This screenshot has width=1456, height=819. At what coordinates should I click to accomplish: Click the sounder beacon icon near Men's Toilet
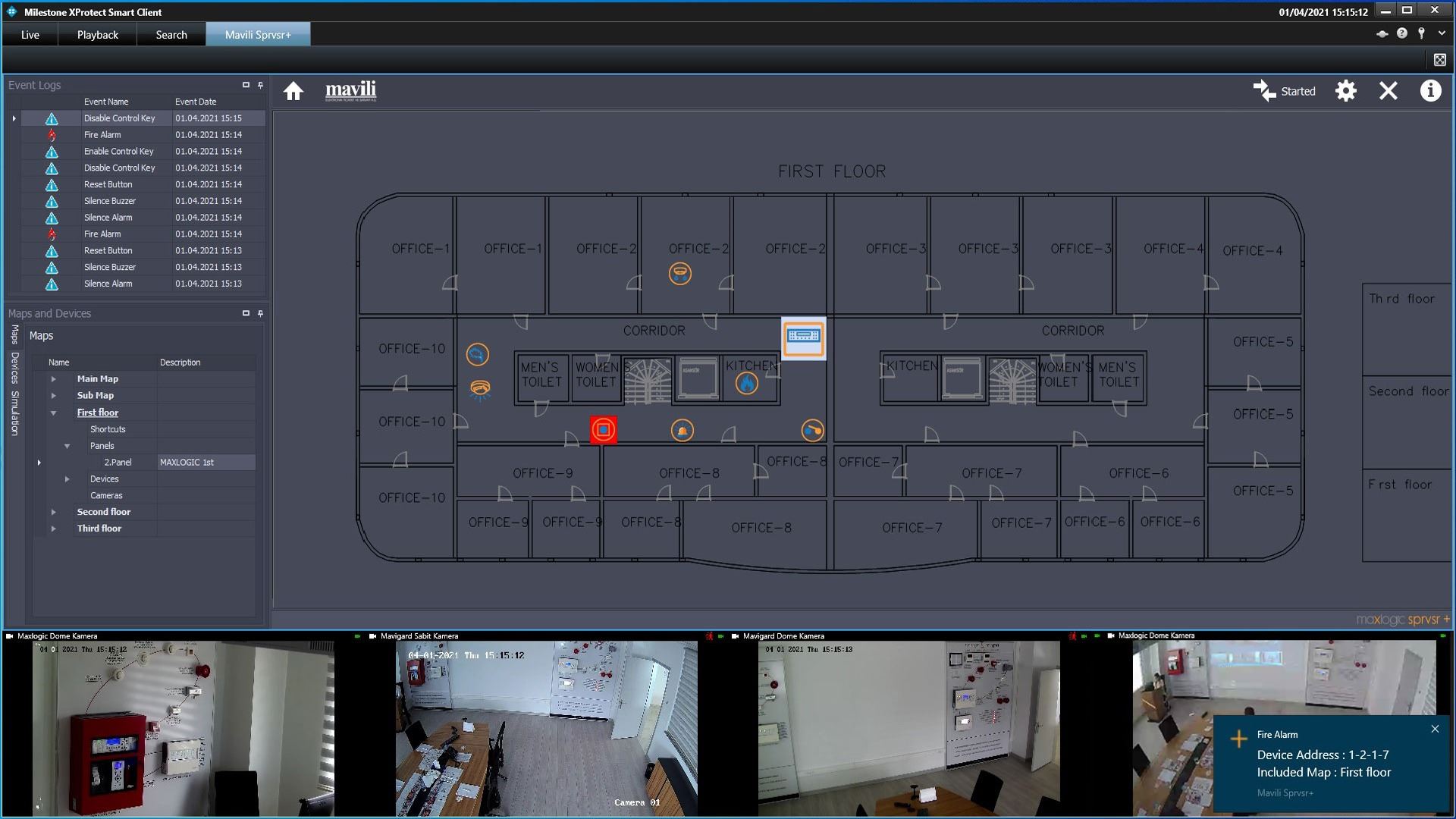tap(480, 390)
